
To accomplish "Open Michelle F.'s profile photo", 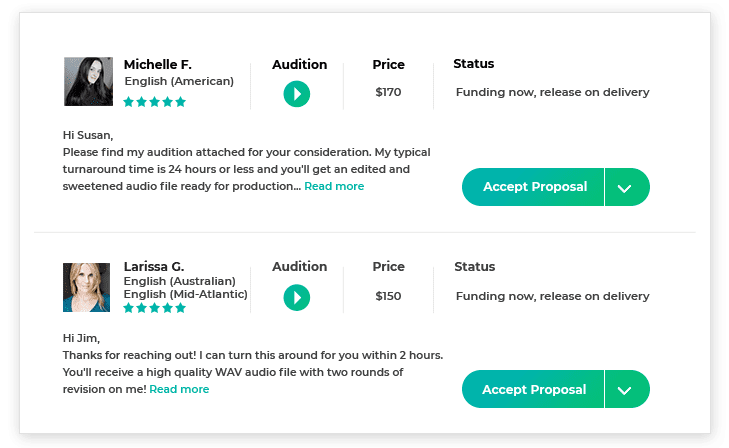I will 88,81.
